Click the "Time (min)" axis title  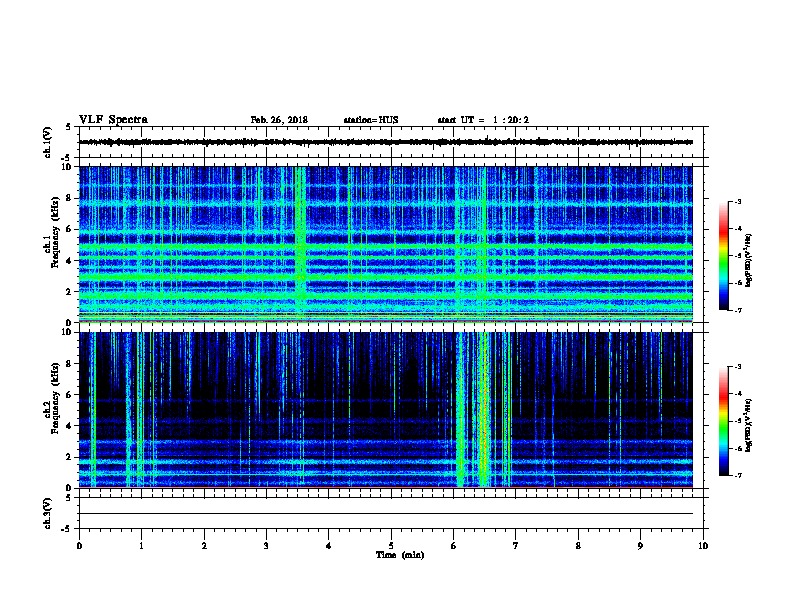(x=400, y=555)
